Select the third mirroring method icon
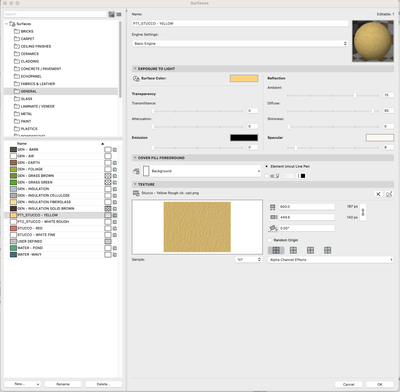 click(x=310, y=250)
